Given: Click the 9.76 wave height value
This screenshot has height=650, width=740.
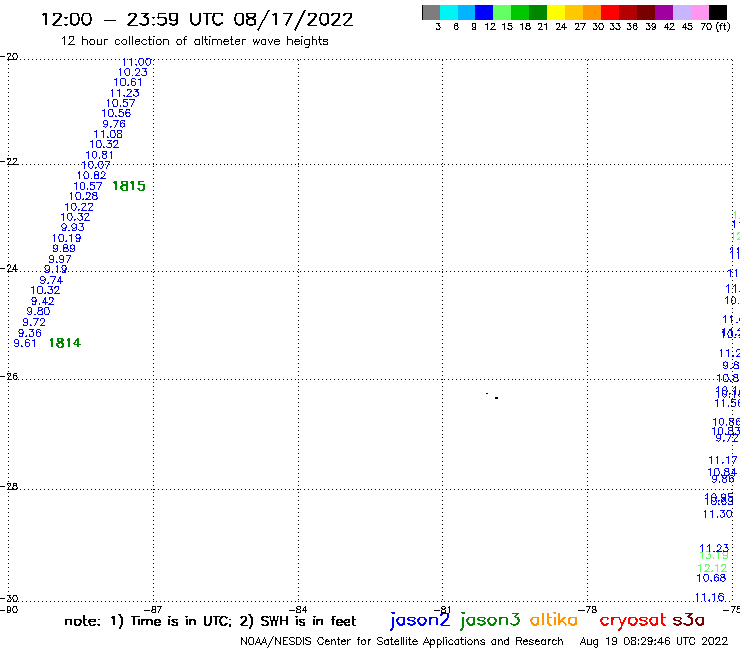Looking at the screenshot, I should pyautogui.click(x=114, y=124).
